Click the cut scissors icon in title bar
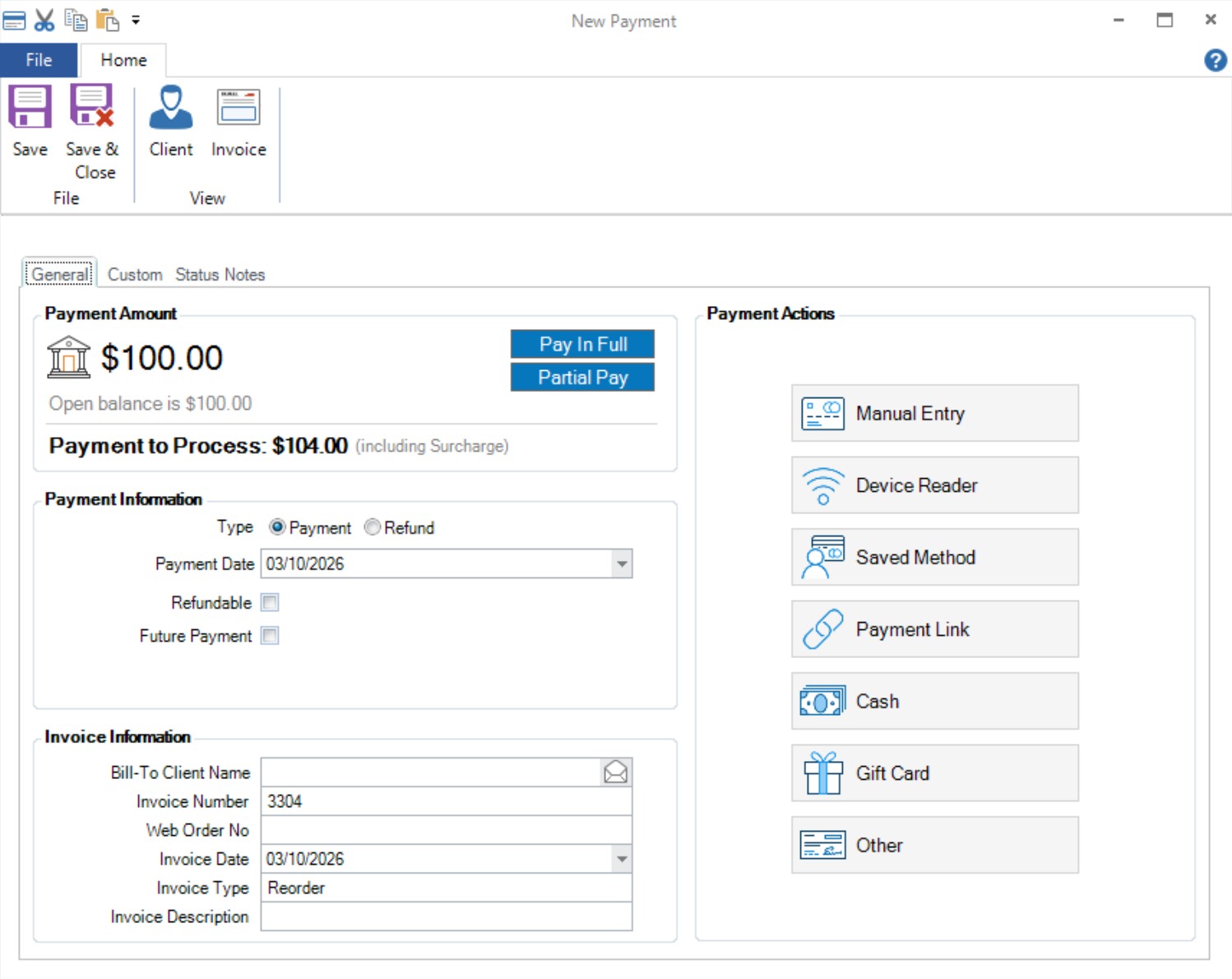 click(44, 20)
